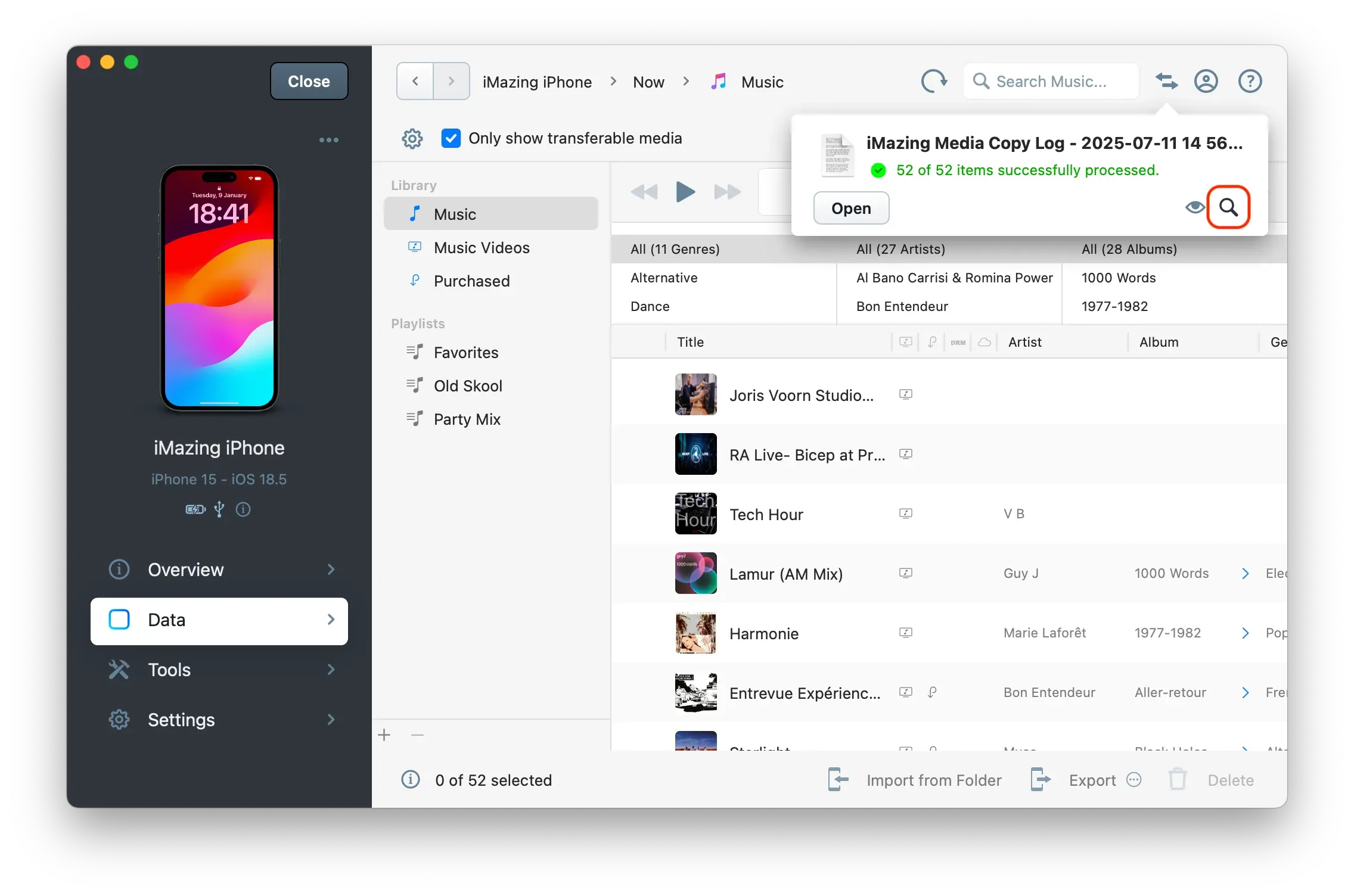
Task: Reveal the copy log with the magnifier icon
Action: click(x=1229, y=207)
